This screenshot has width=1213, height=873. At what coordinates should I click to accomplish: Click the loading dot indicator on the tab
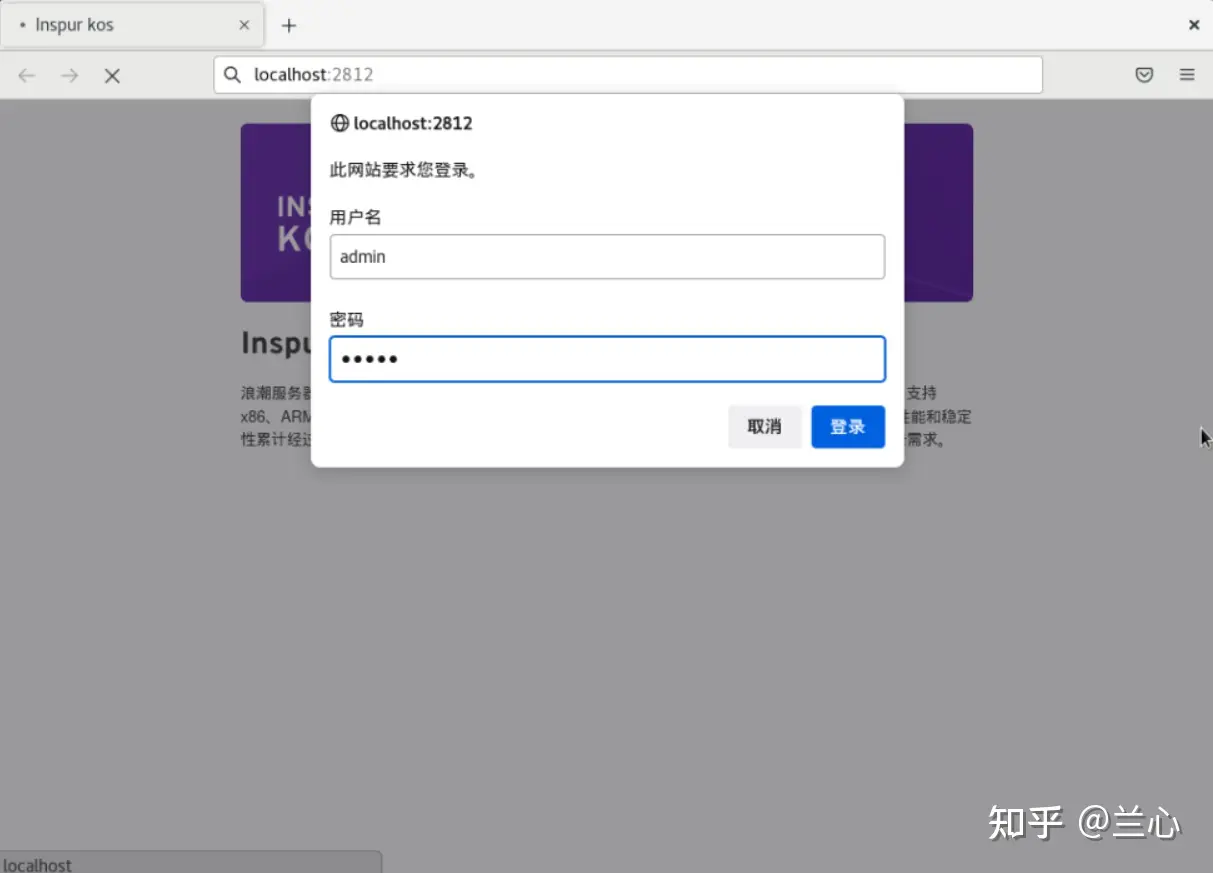22,25
